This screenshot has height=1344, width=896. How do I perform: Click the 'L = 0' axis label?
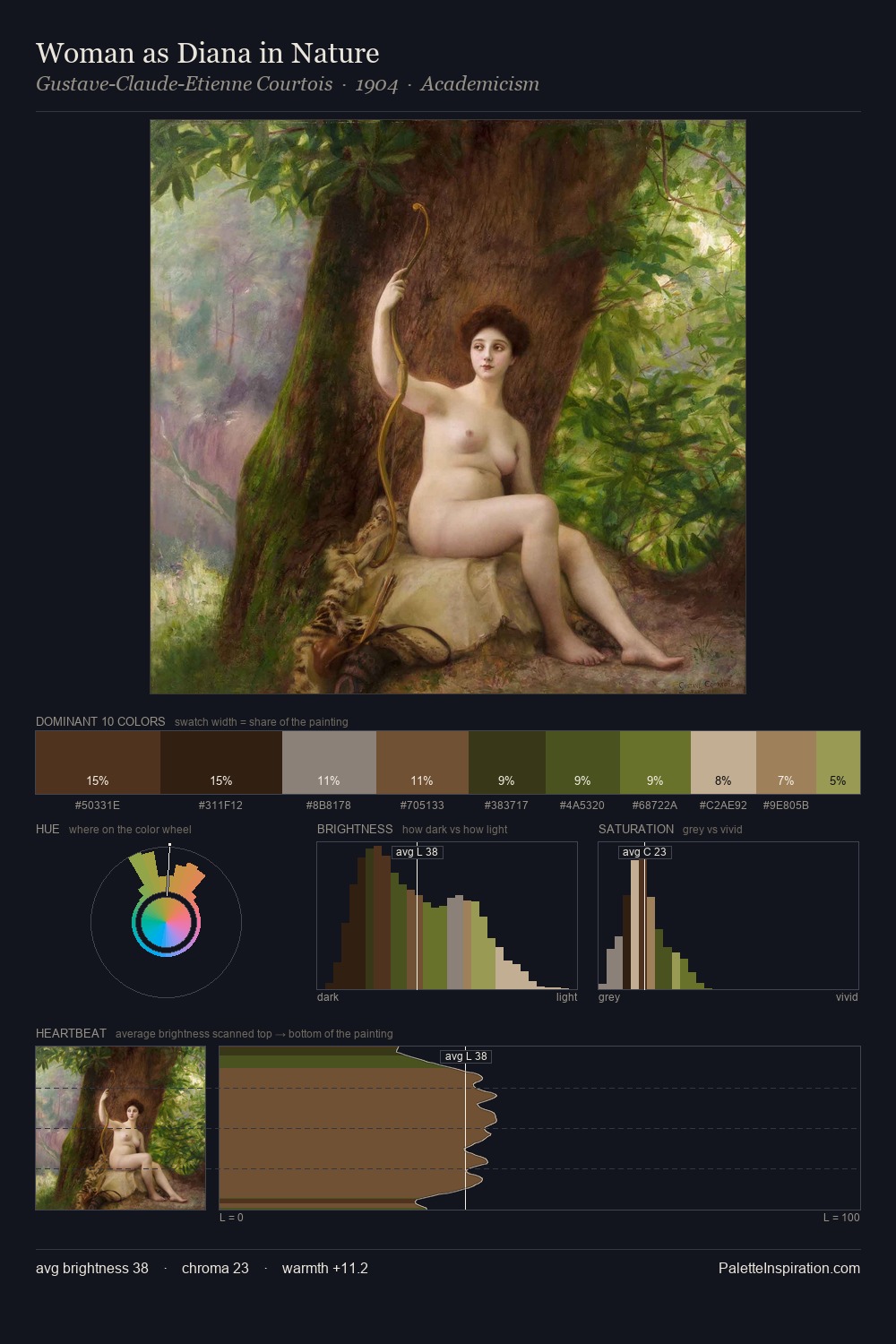pyautogui.click(x=231, y=1218)
